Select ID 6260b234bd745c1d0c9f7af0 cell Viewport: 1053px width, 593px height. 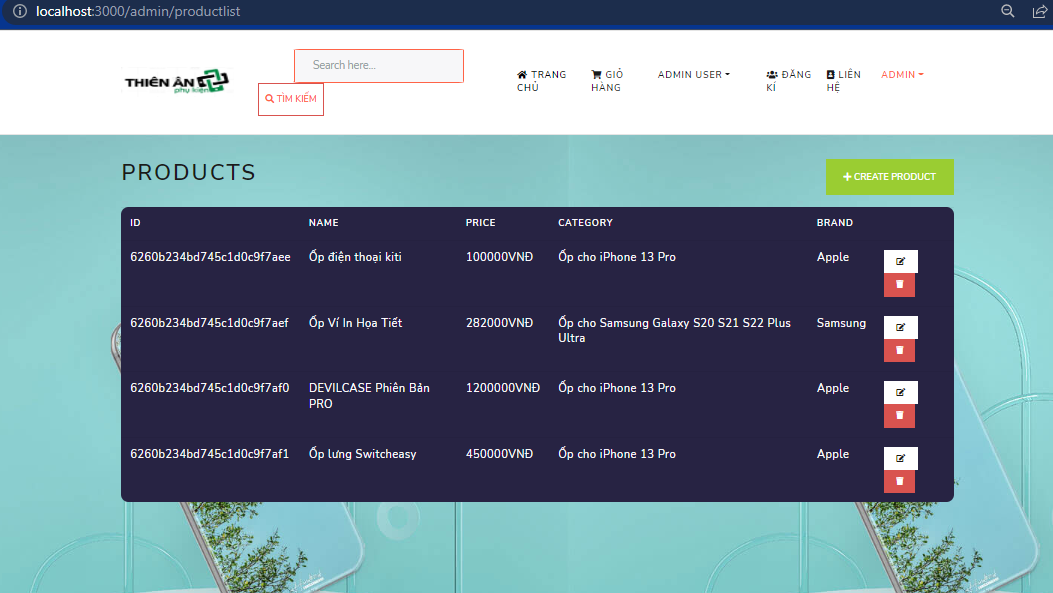tap(210, 387)
